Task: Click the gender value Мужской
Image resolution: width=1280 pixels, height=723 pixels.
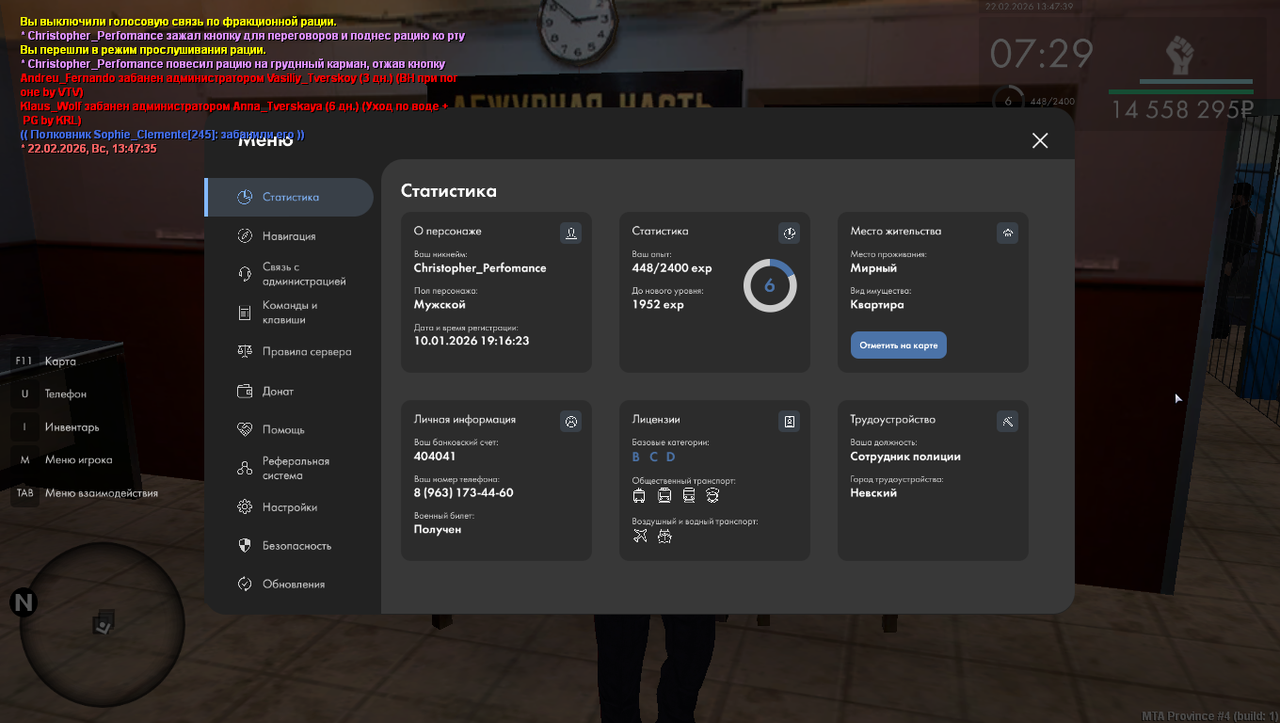Action: click(x=440, y=304)
